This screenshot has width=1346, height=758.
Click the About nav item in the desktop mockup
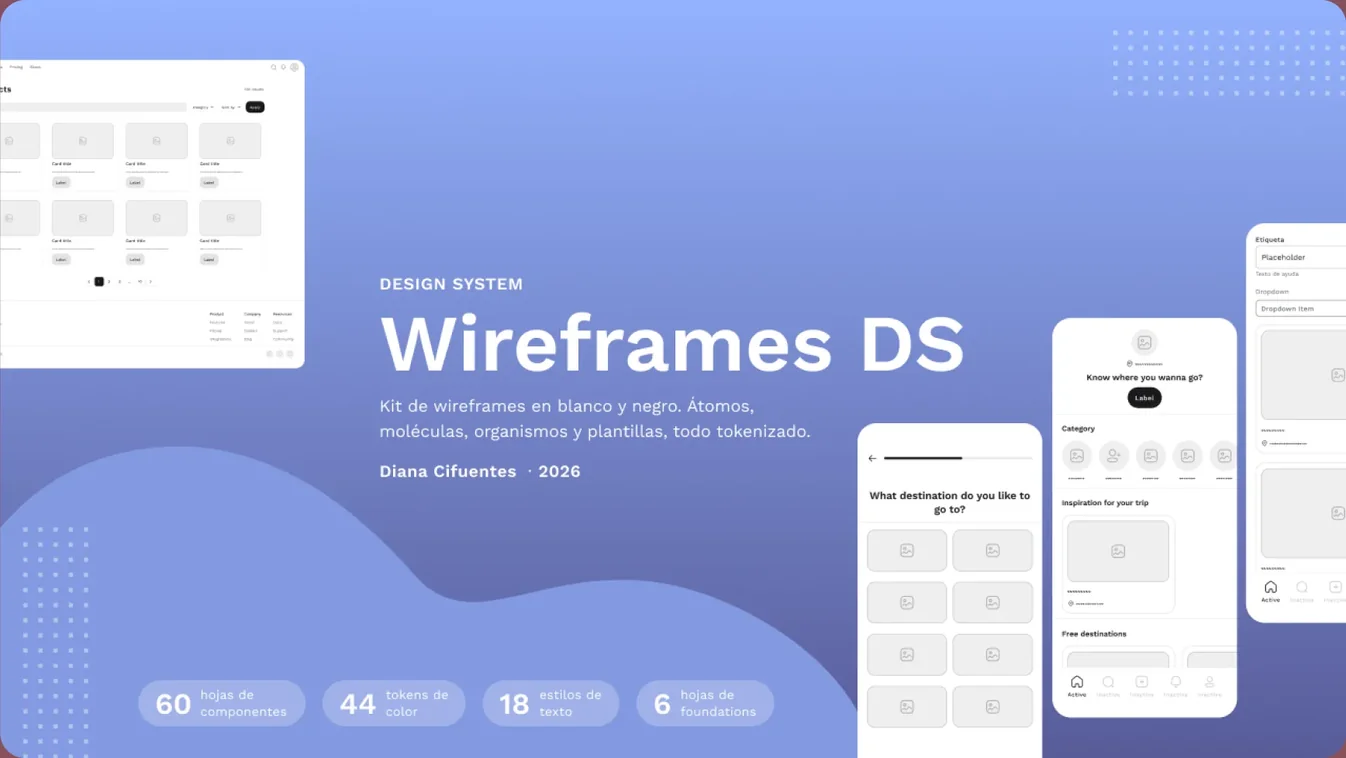tap(35, 67)
